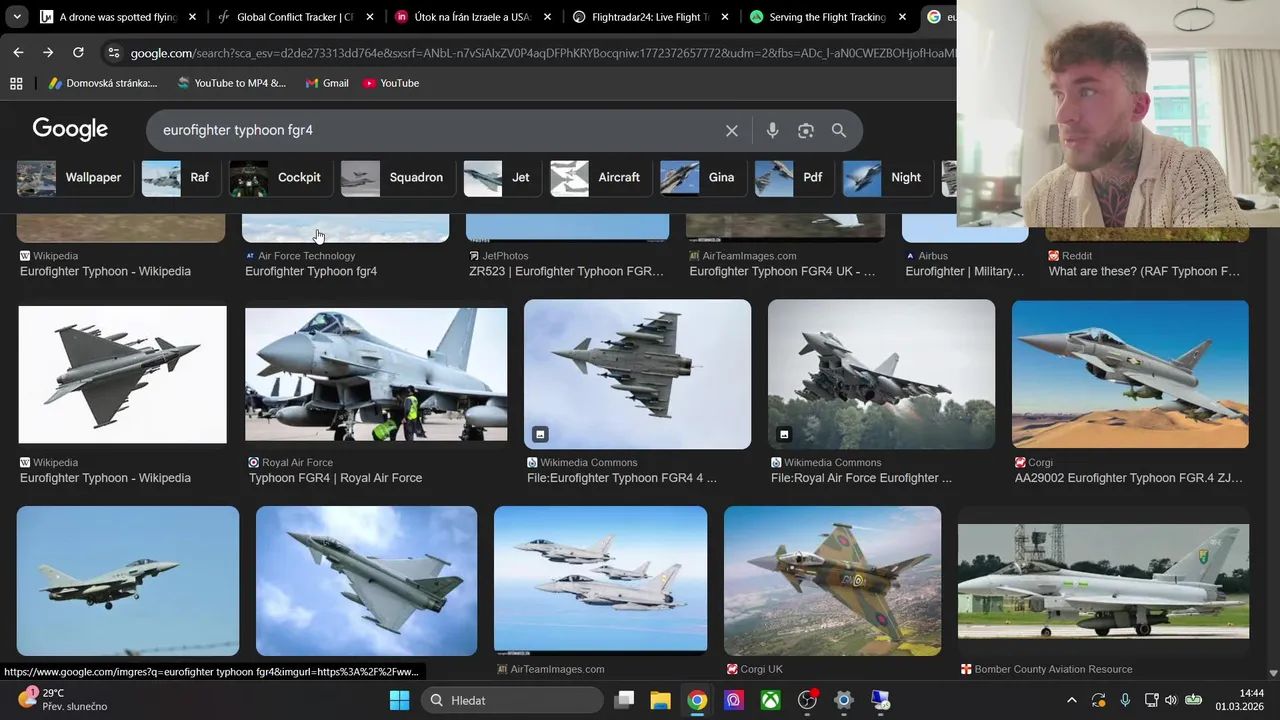Click the Google logo

pos(70,130)
